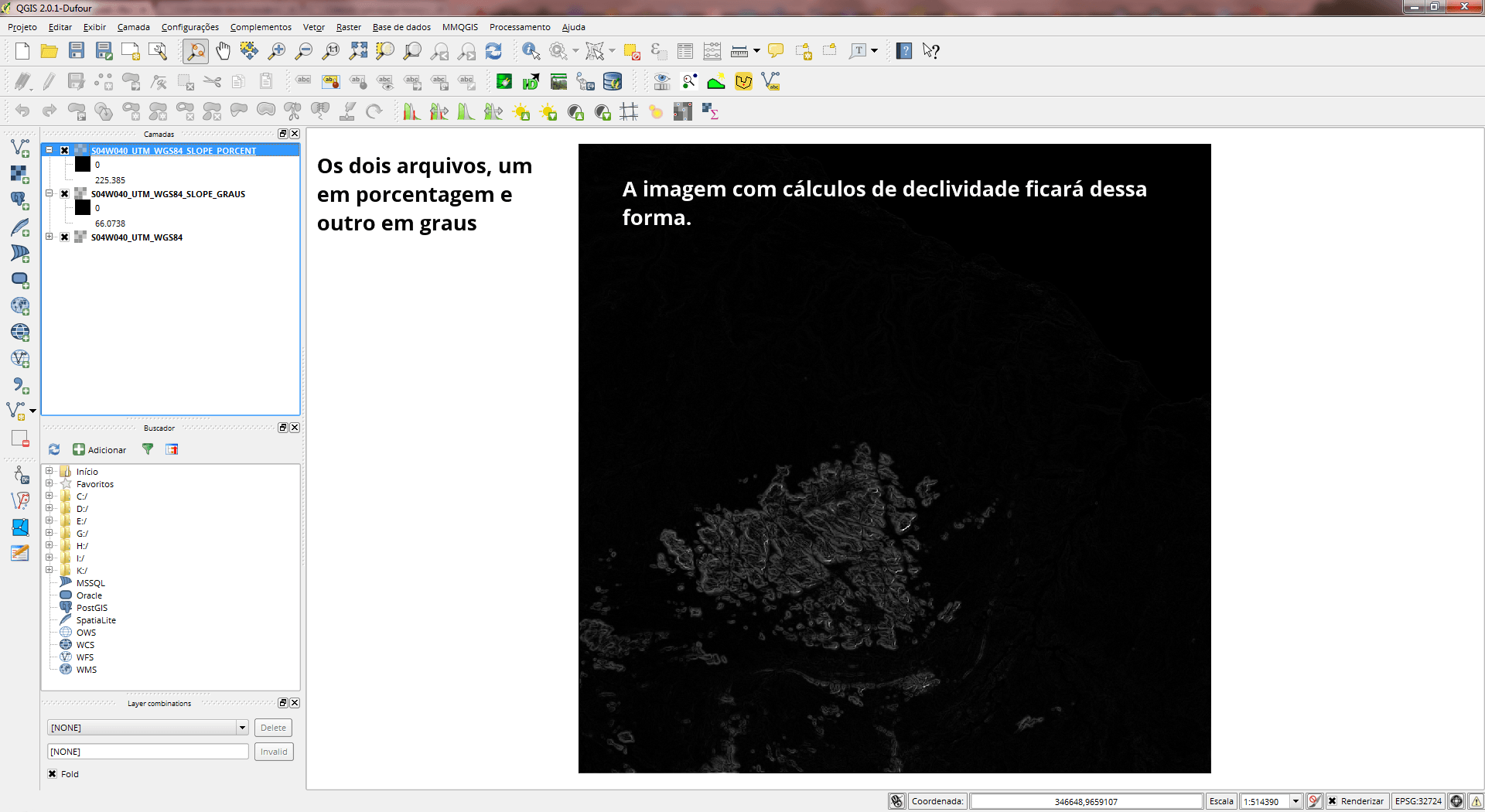Open the attribute table icon

click(x=685, y=51)
